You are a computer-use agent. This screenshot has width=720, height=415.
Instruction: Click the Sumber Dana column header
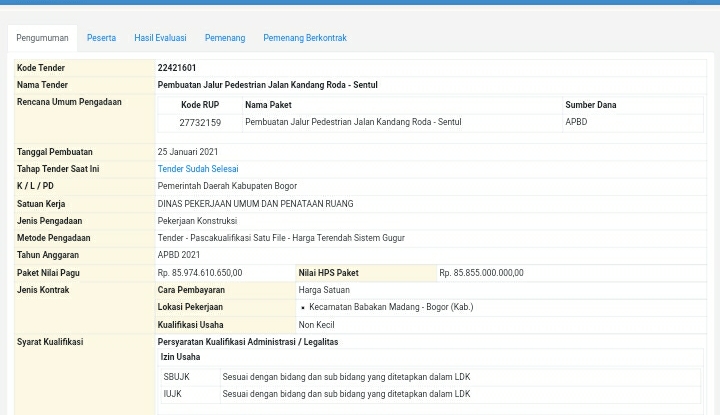click(590, 105)
